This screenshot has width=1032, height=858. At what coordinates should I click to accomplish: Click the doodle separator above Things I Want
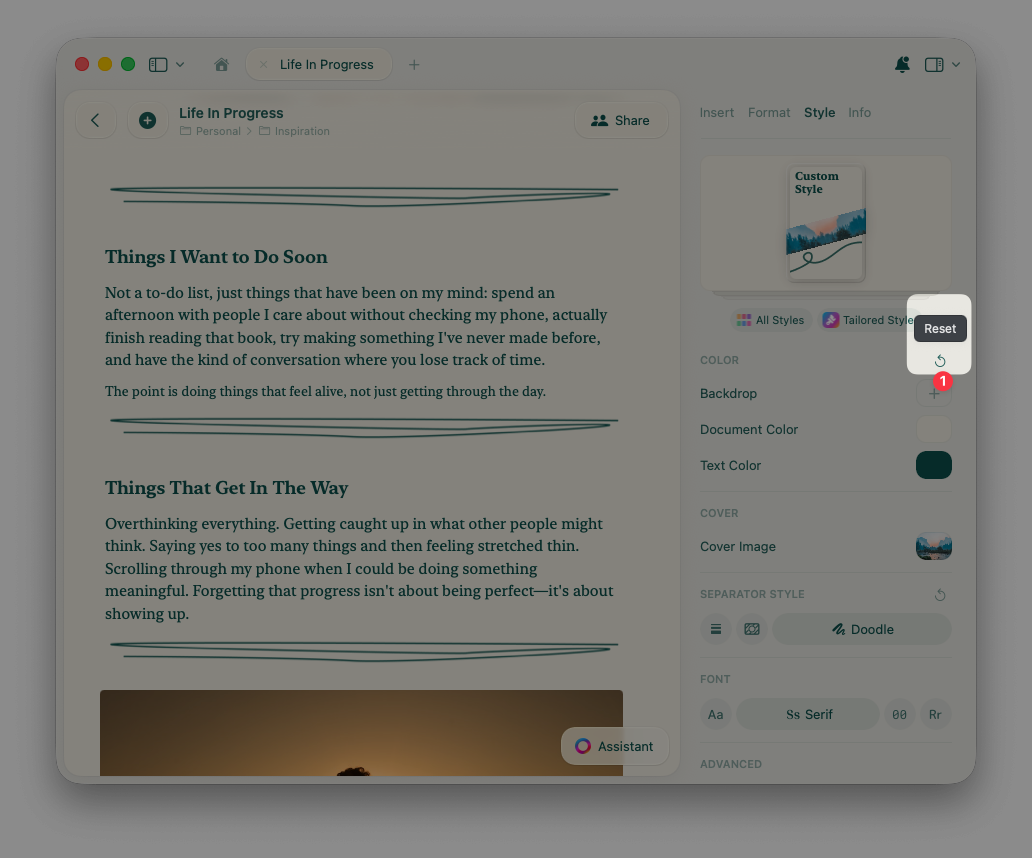tap(364, 196)
